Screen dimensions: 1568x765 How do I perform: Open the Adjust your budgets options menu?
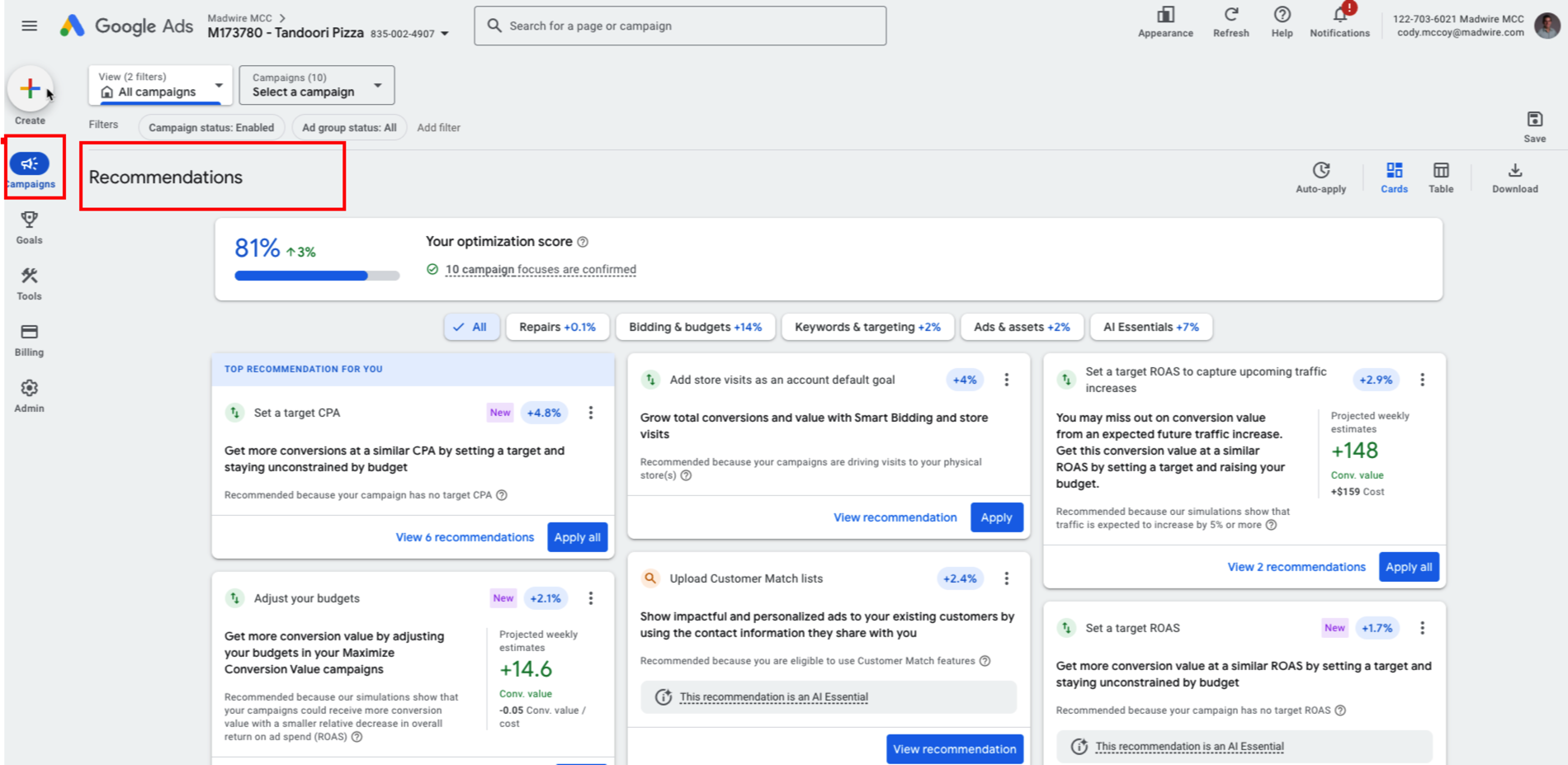click(591, 598)
